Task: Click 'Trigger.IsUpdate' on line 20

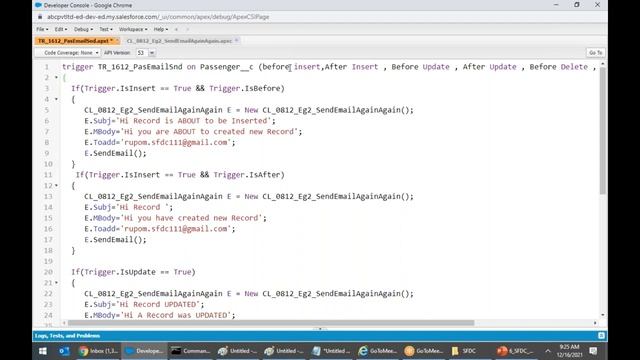Action: [120, 272]
